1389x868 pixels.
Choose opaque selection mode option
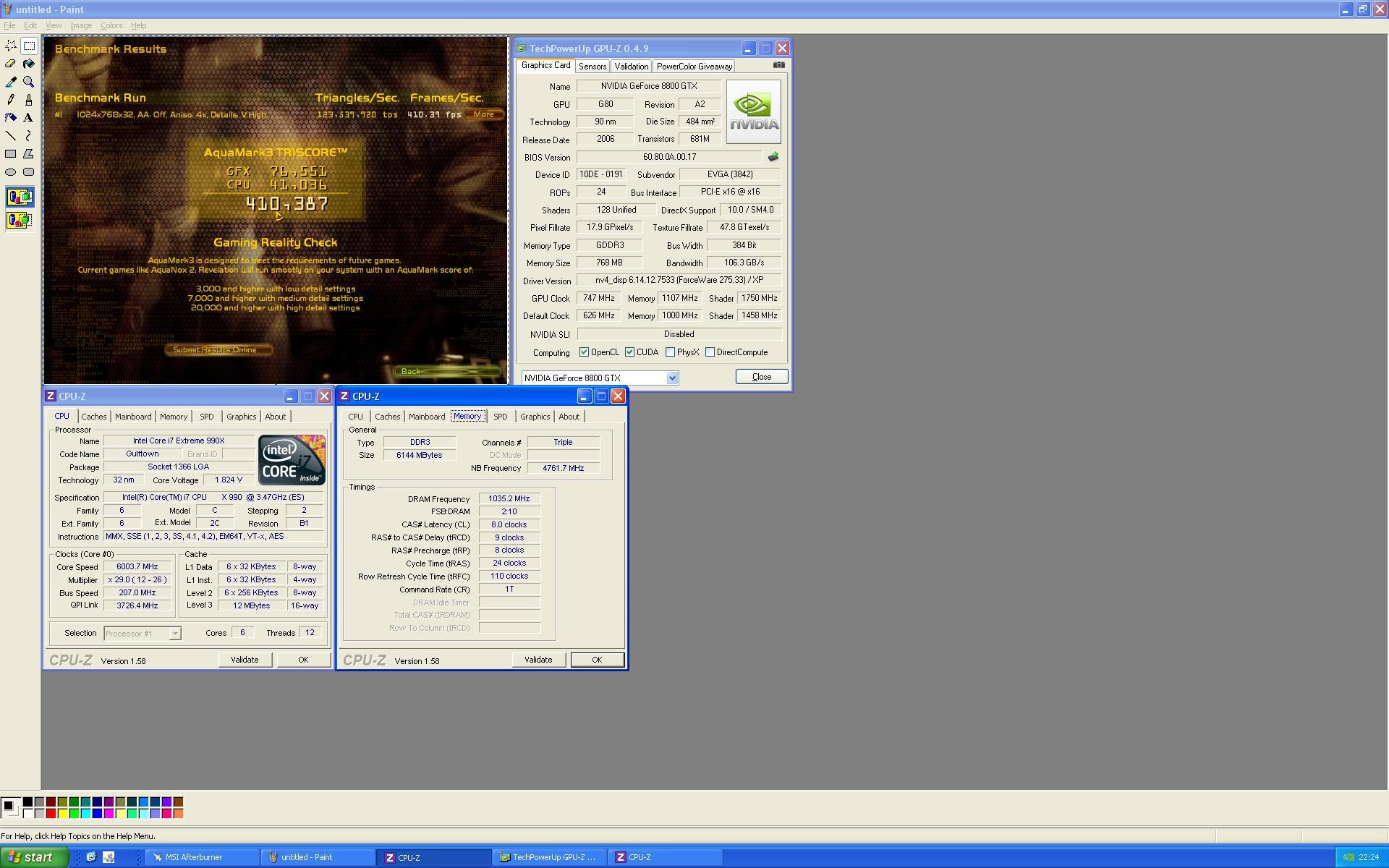(x=20, y=197)
